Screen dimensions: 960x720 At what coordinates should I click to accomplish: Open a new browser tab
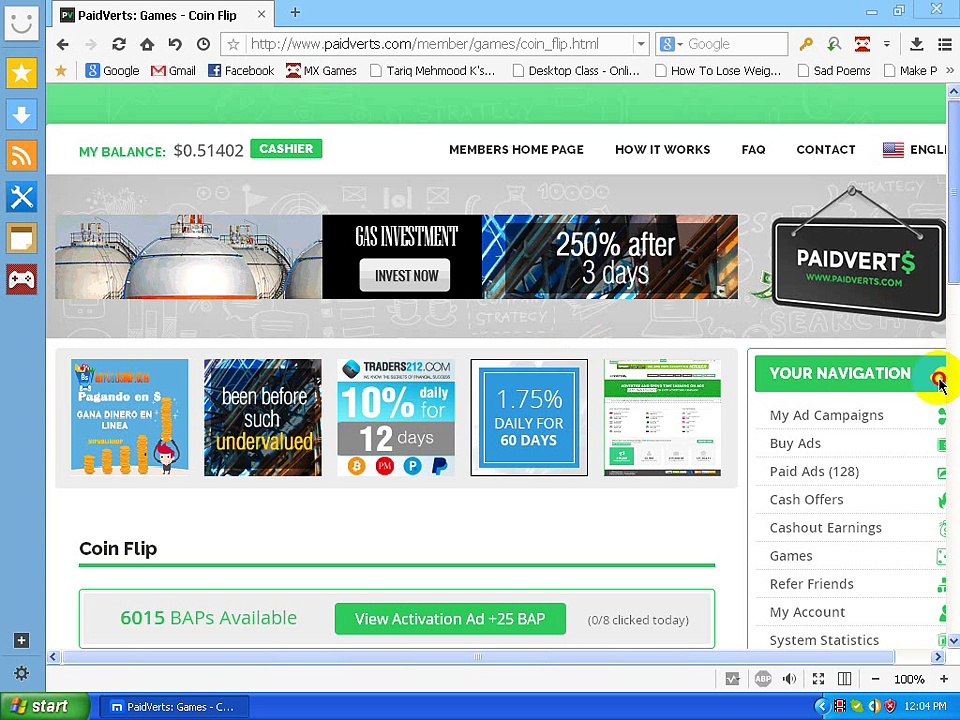click(x=294, y=12)
